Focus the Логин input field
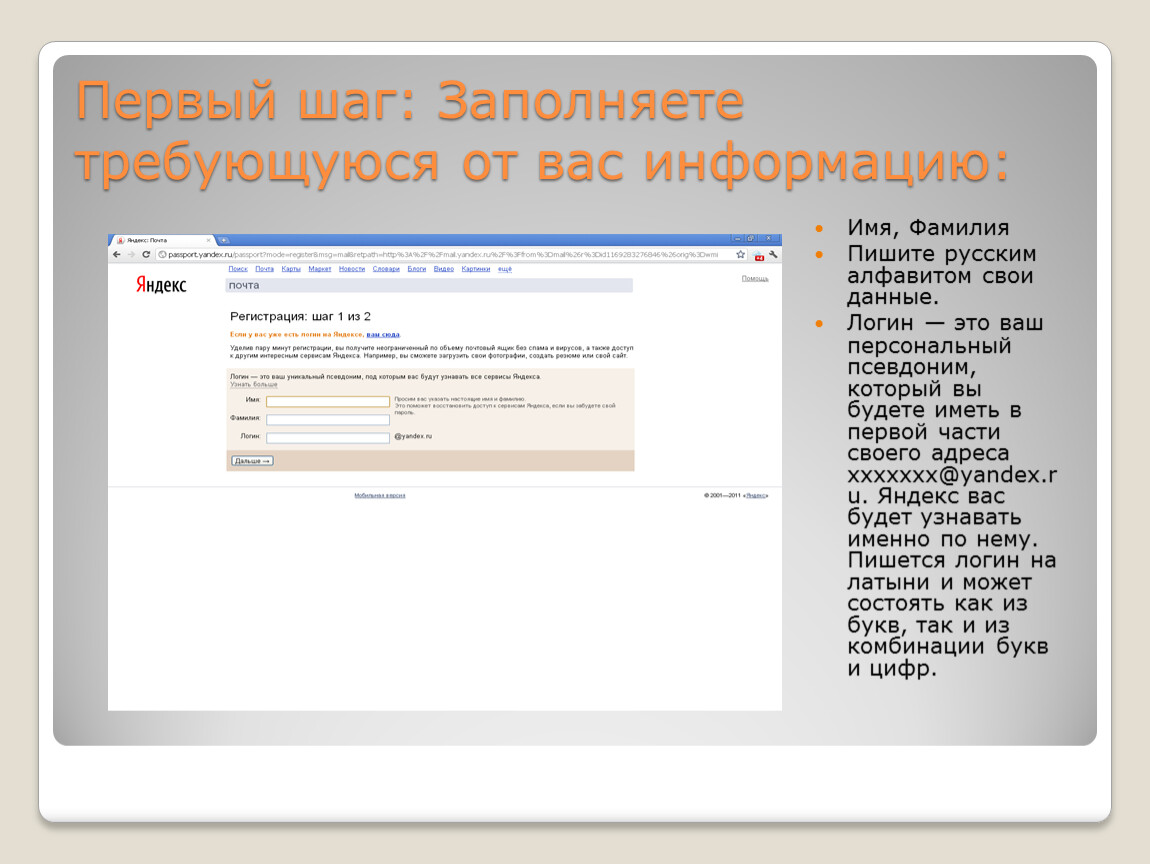 [x=328, y=438]
